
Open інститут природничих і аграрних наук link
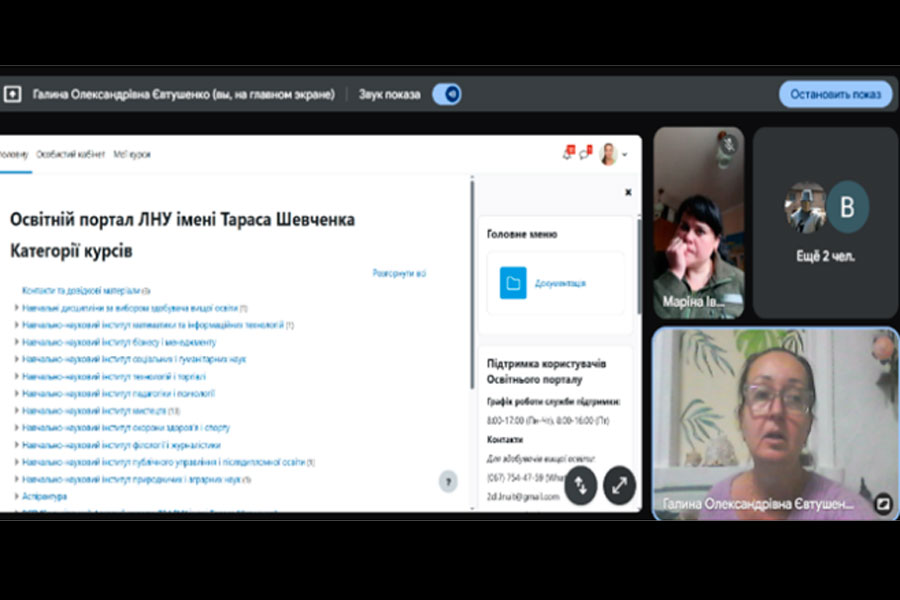pyautogui.click(x=132, y=479)
